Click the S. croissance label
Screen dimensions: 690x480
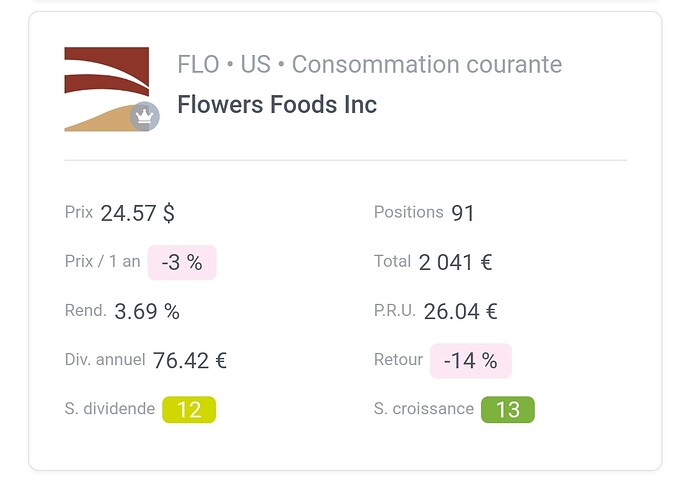[x=424, y=409]
